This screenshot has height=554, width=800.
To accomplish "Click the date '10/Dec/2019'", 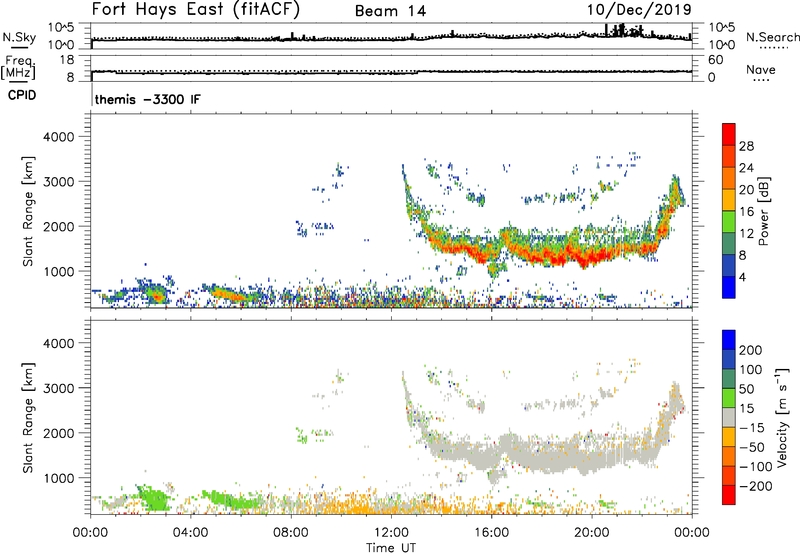I will coord(639,10).
